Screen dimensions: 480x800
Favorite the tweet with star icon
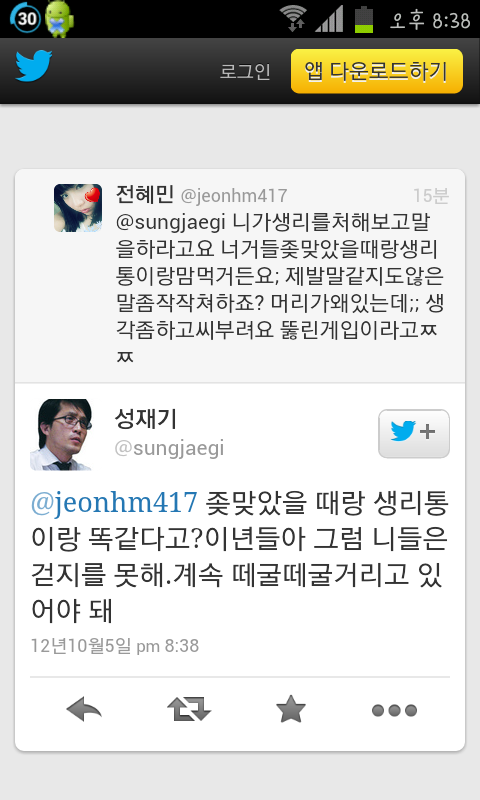pos(291,709)
